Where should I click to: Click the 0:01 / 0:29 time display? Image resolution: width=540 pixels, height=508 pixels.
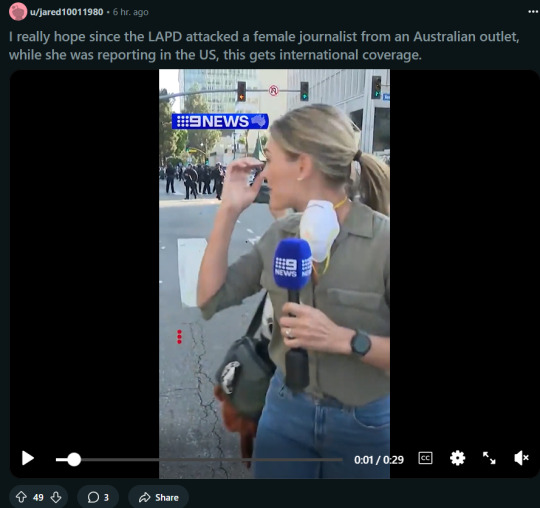(x=379, y=460)
